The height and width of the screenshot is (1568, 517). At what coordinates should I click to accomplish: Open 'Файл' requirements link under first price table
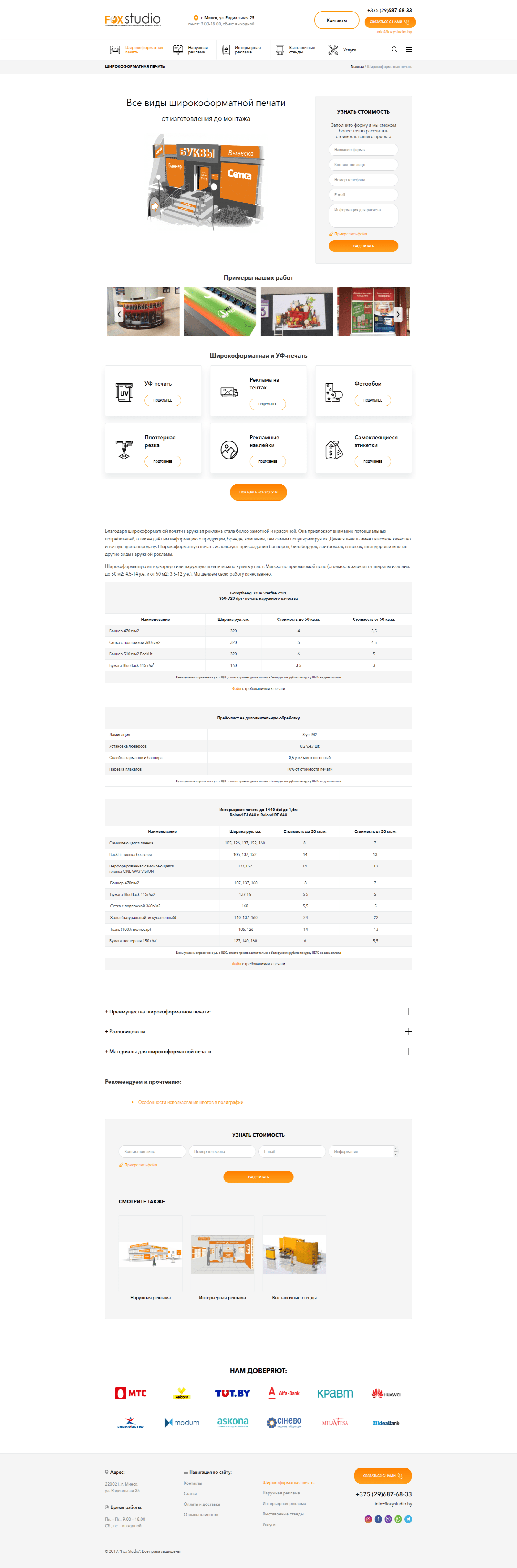pyautogui.click(x=236, y=688)
